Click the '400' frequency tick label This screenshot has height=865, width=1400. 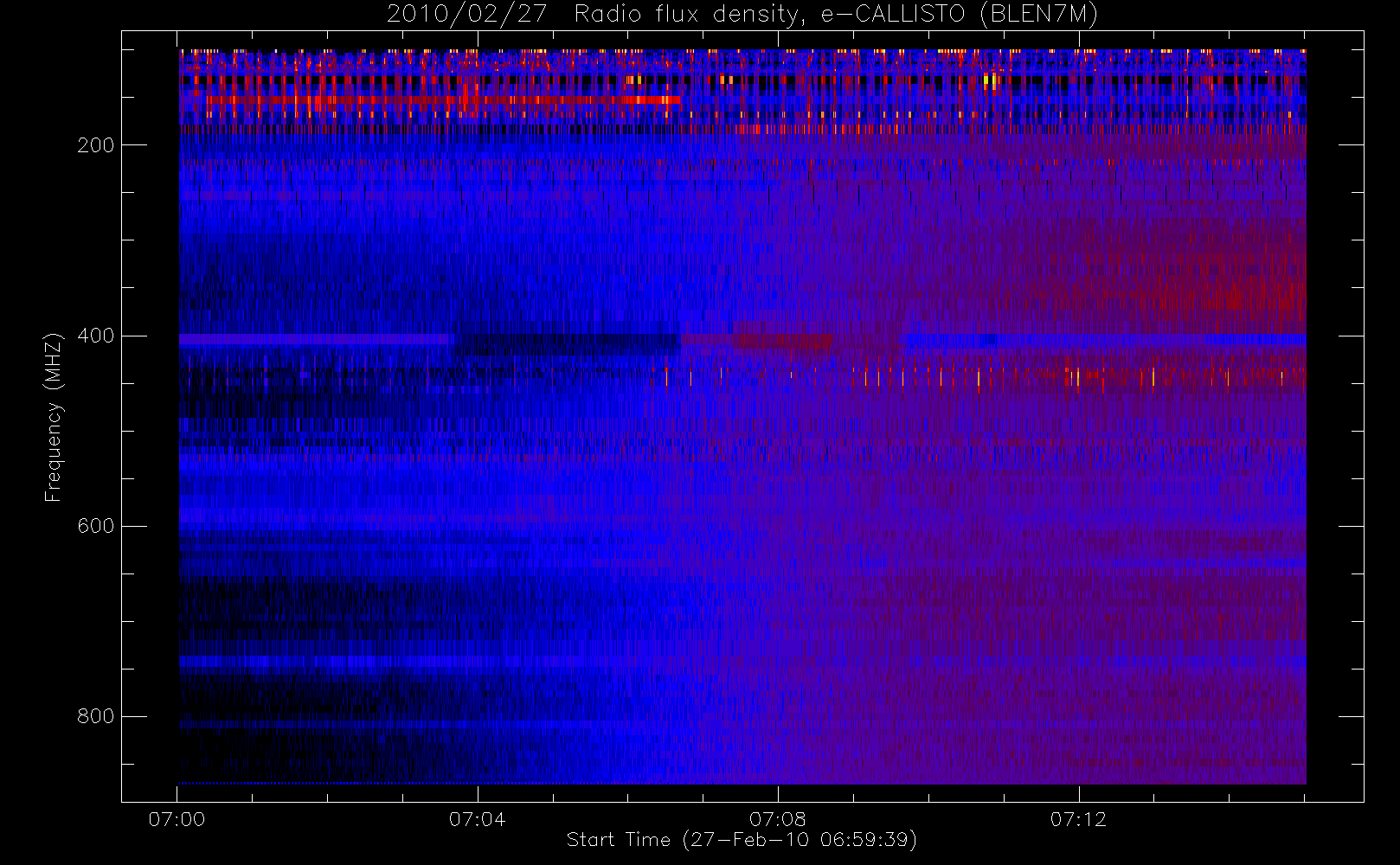coord(95,336)
